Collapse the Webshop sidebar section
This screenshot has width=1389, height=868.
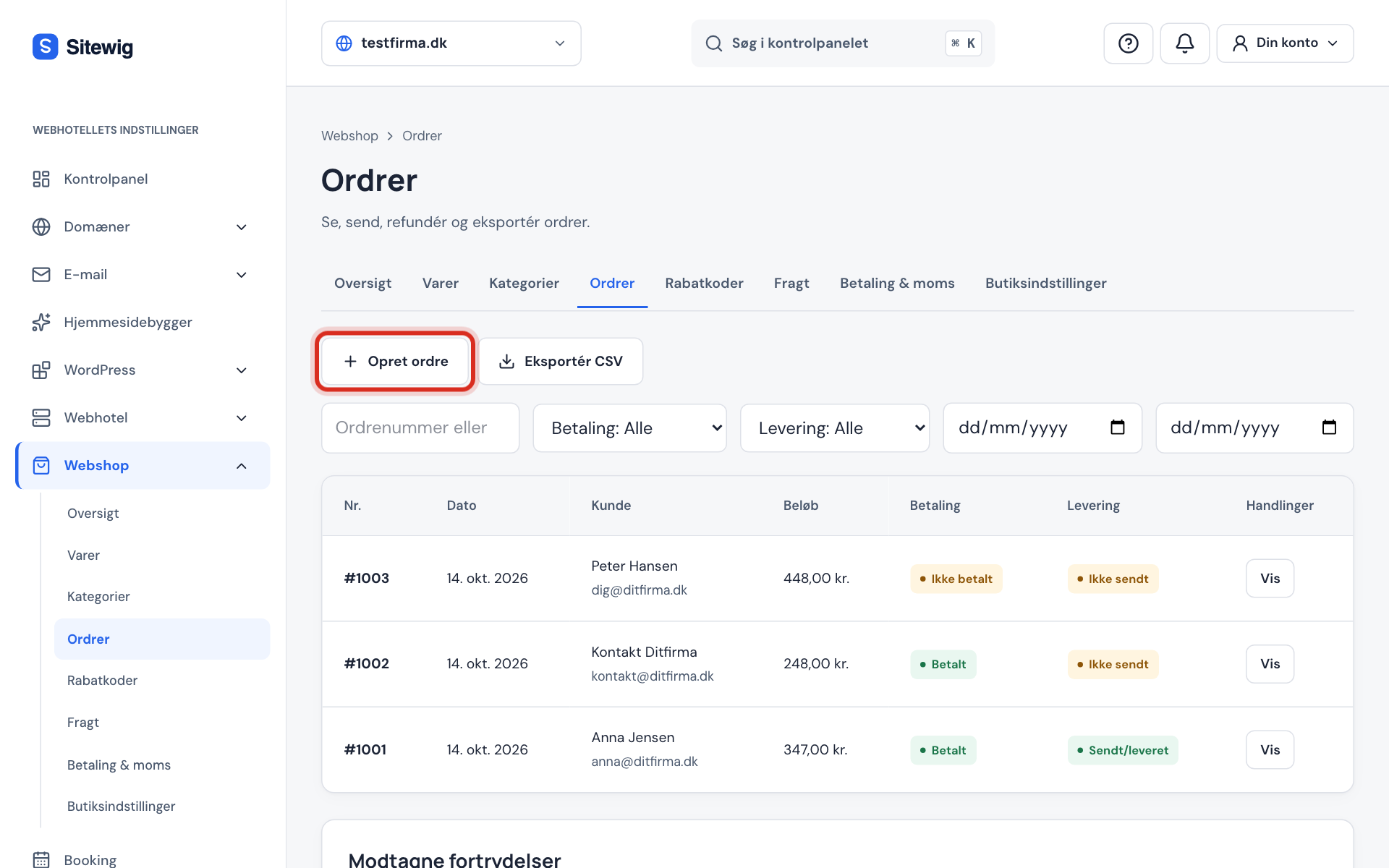click(x=242, y=466)
